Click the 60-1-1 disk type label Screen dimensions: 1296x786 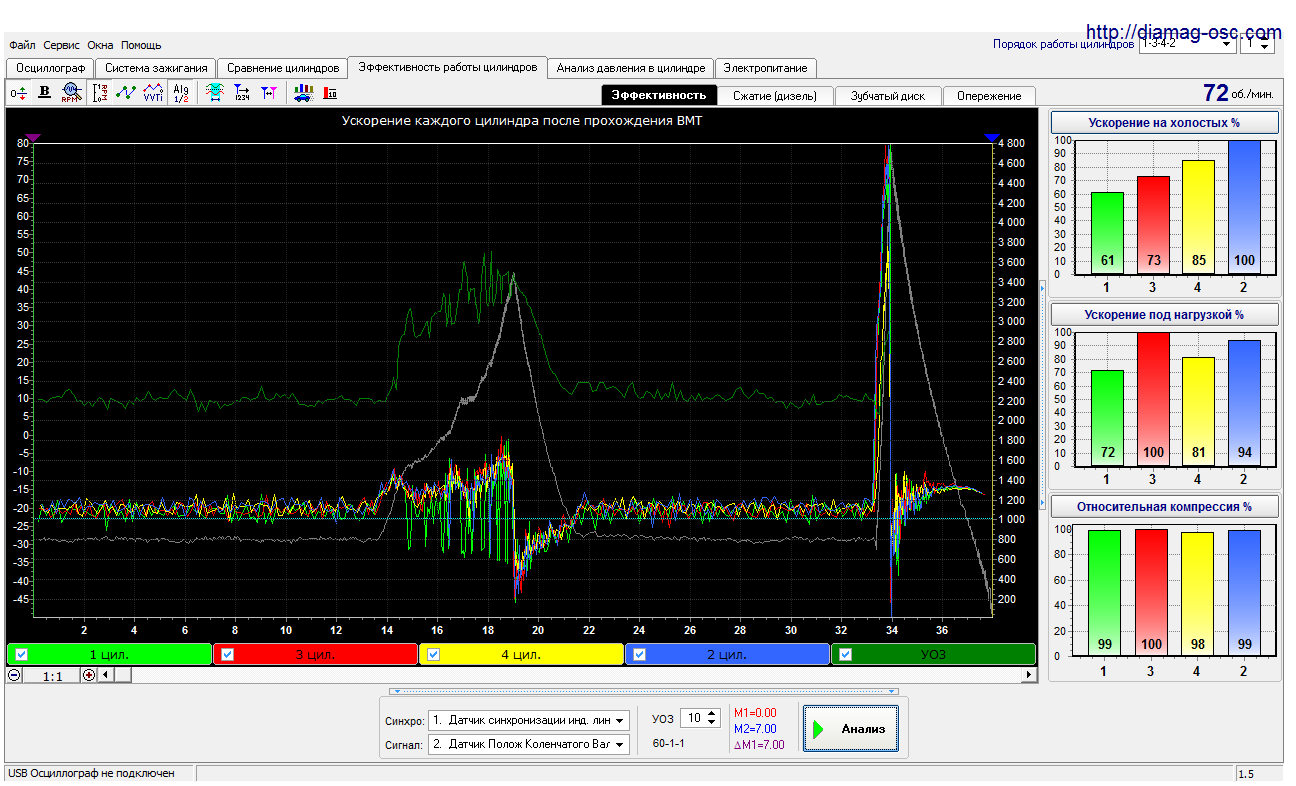tap(668, 744)
